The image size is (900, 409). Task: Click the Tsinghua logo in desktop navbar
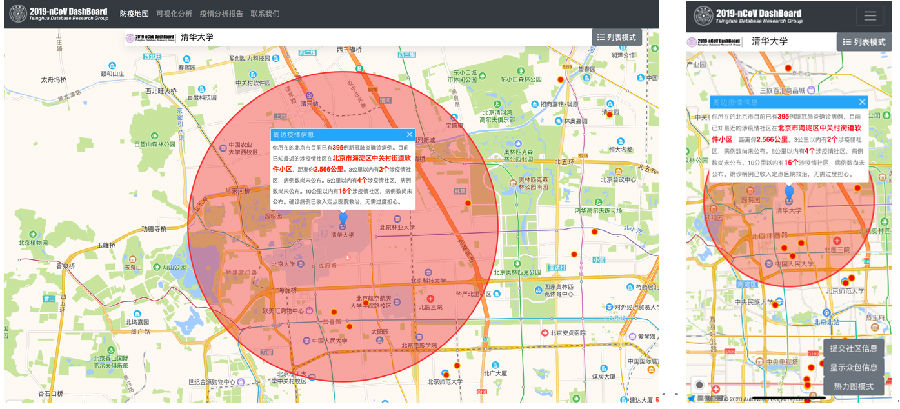[x=15, y=14]
